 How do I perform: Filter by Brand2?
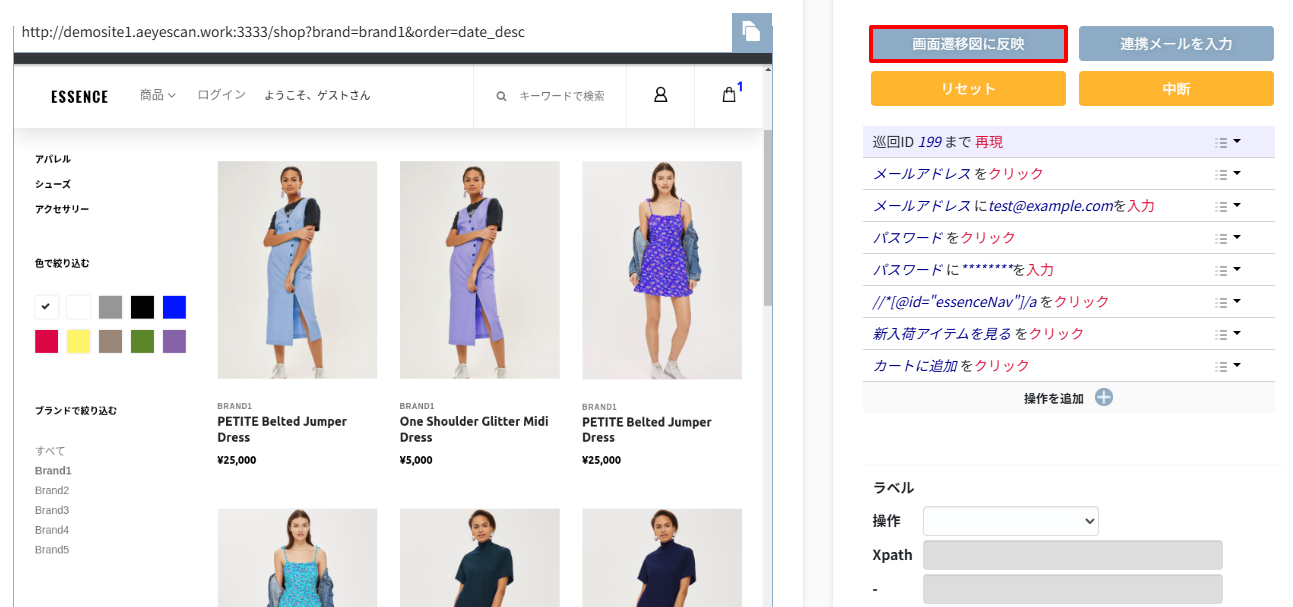52,491
